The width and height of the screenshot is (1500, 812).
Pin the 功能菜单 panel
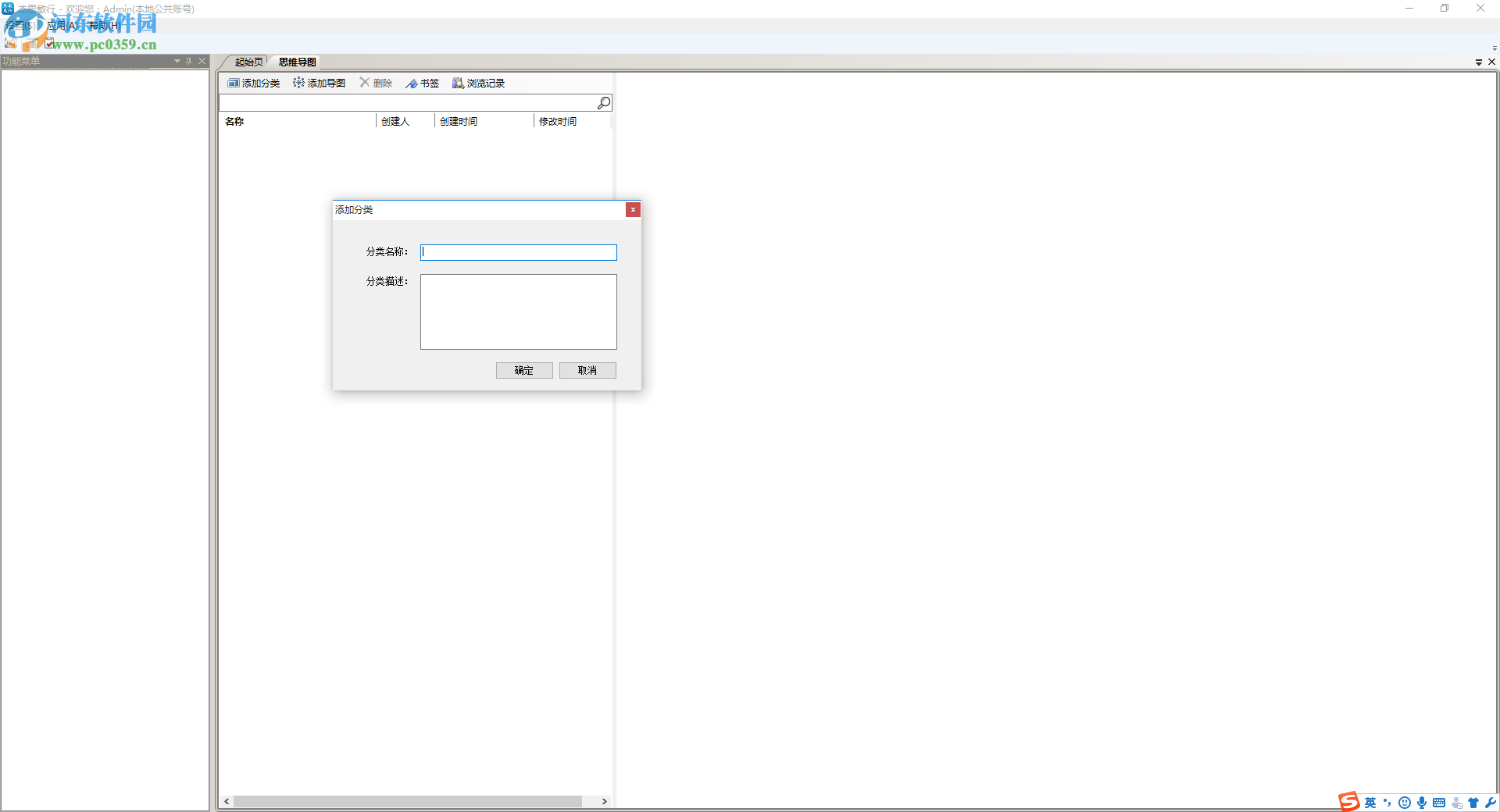(x=188, y=61)
